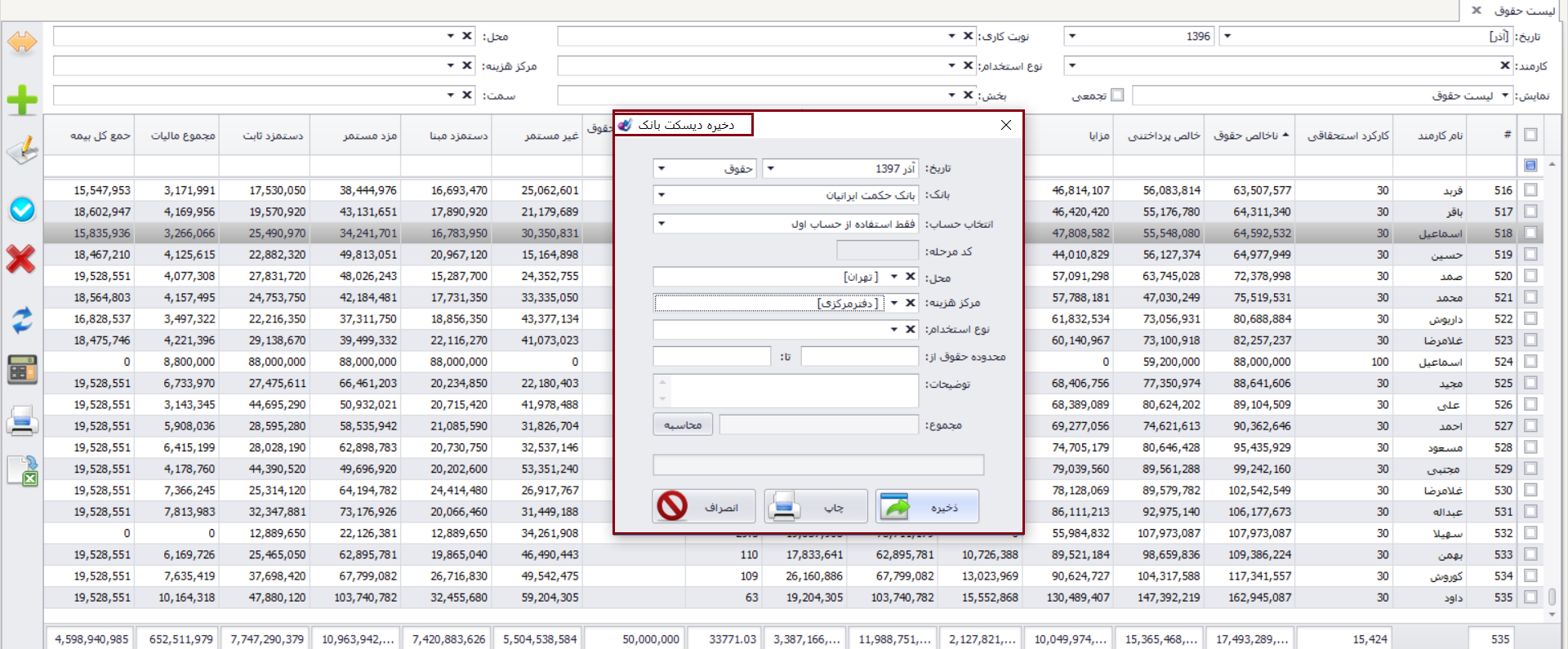Click the table's vertical scrollbar thumb
This screenshot has height=649, width=1568.
point(1552,598)
